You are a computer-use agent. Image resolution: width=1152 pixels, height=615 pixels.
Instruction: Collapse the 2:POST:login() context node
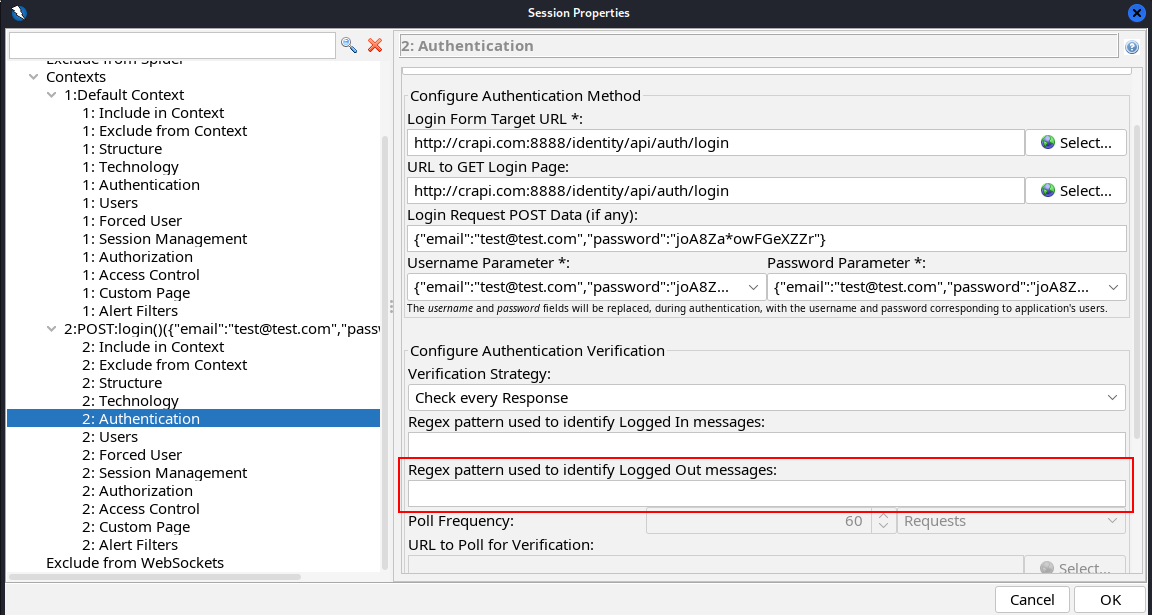(x=51, y=329)
